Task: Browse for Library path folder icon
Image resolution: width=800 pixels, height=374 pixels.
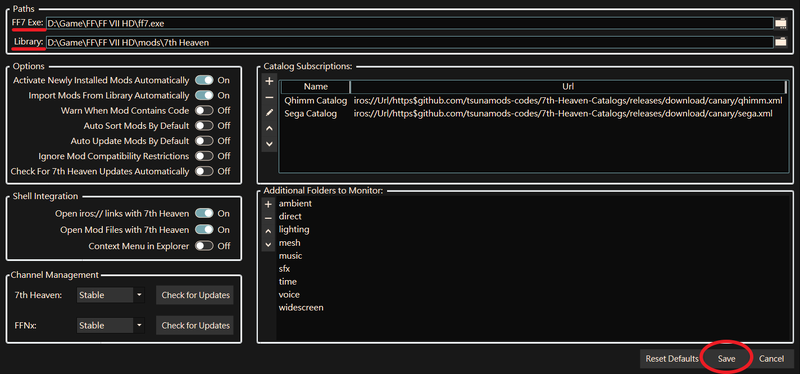Action: 781,42
